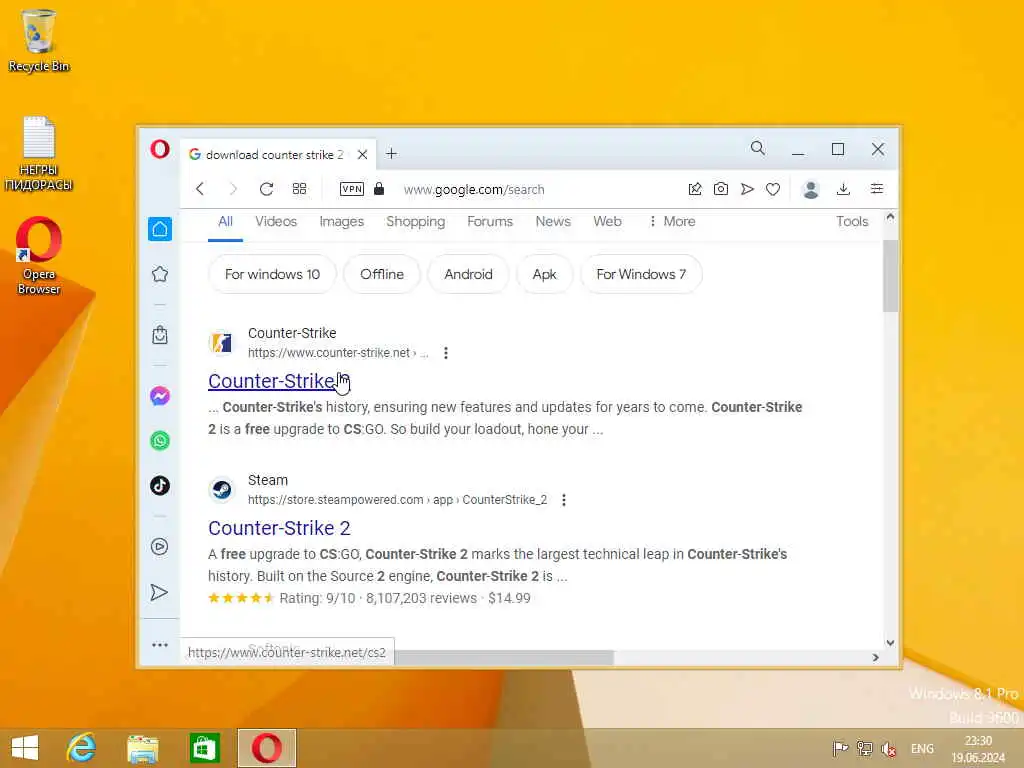Expand the More search filters dropdown

672,221
